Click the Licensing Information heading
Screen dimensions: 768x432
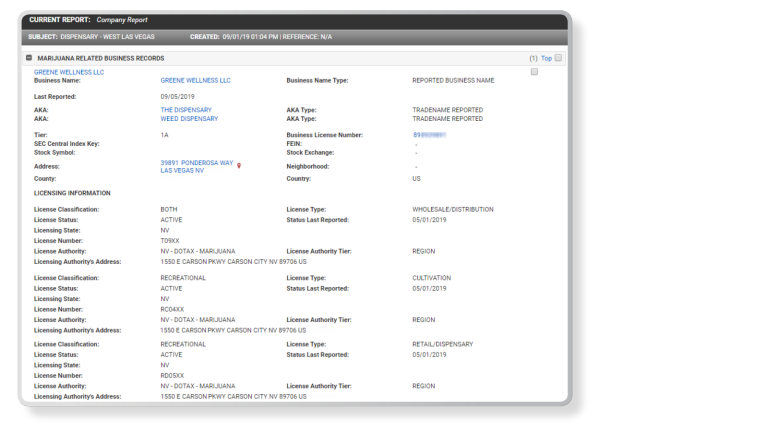click(72, 192)
